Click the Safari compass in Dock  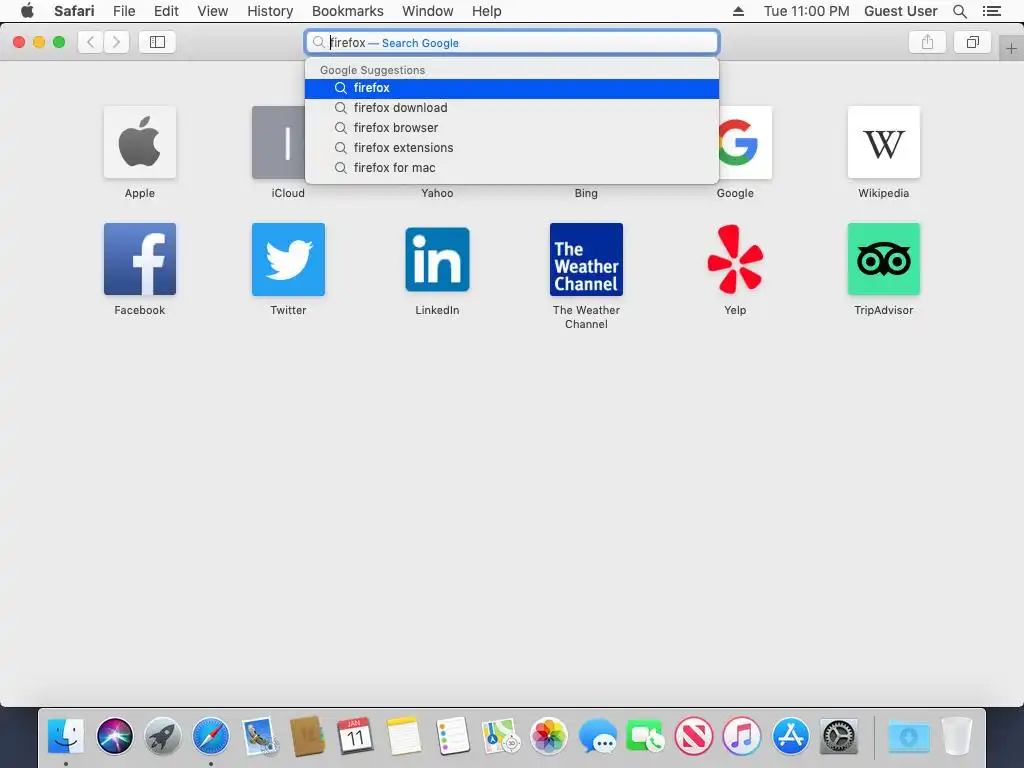click(x=211, y=735)
